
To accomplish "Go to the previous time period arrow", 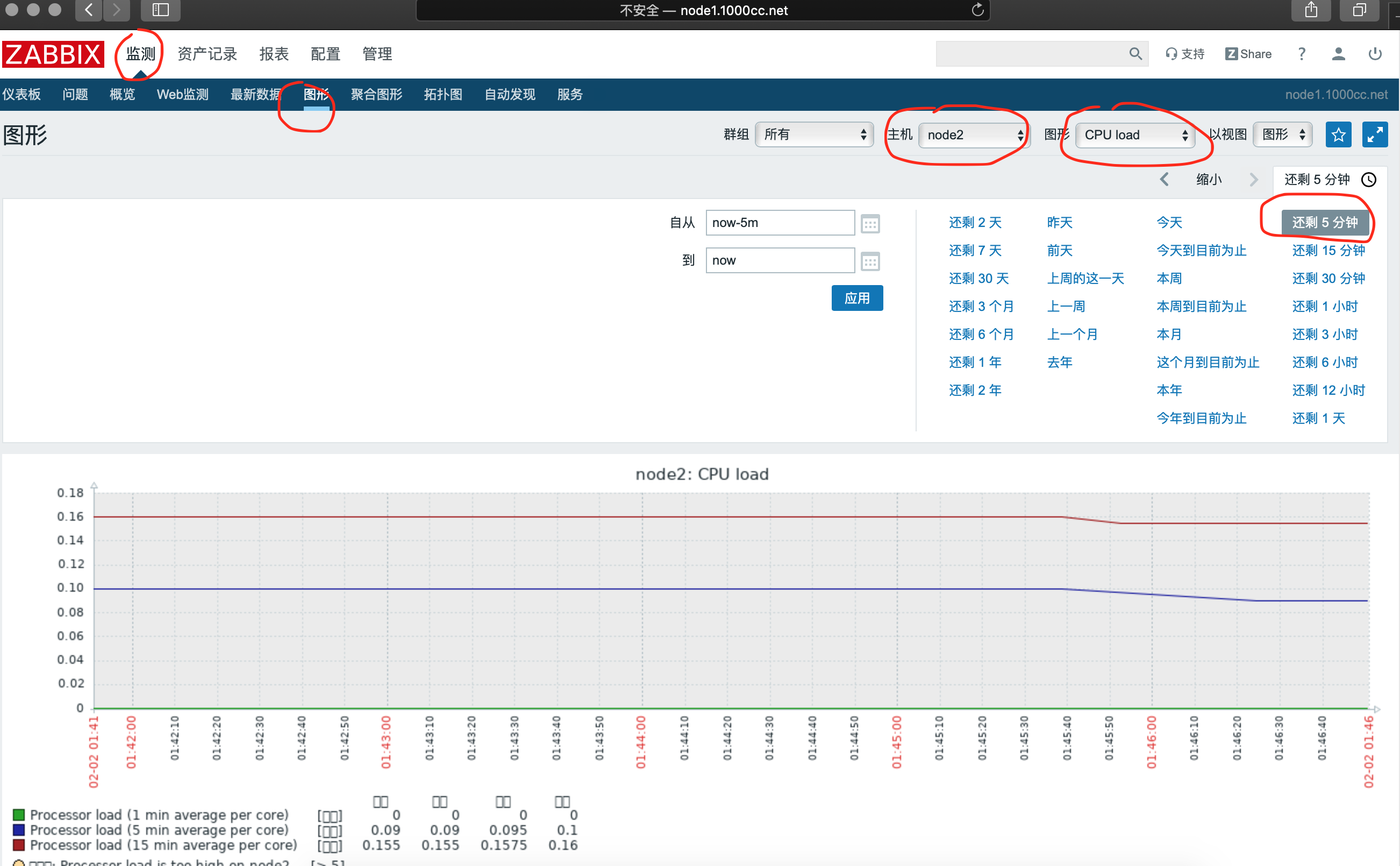I will click(1164, 180).
